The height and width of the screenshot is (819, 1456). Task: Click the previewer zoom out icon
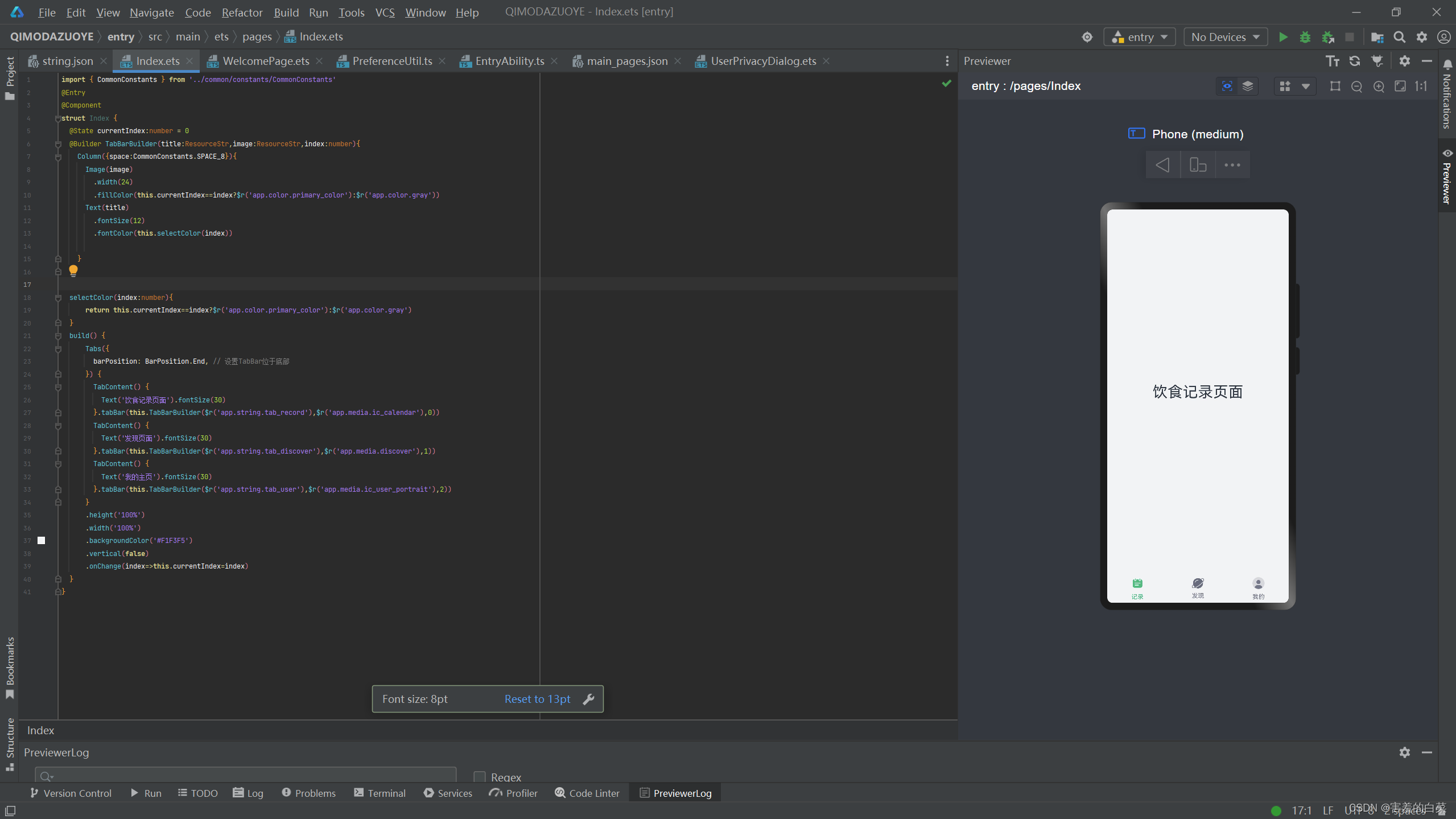coord(1356,86)
